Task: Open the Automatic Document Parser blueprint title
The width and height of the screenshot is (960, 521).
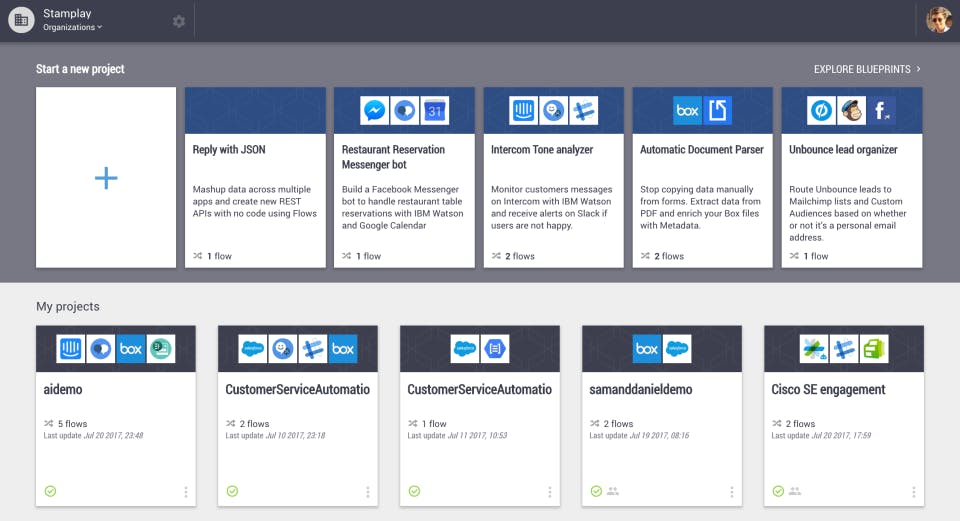Action: 702,149
